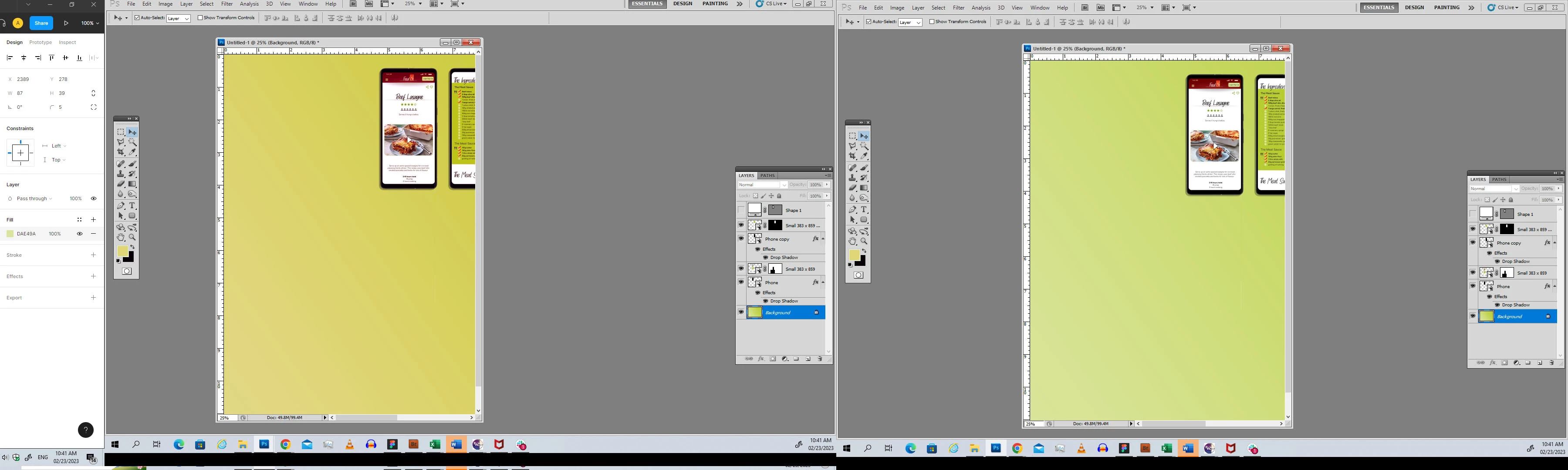This screenshot has width=1568, height=470.
Task: Uncheck Auto-Select in green-canvas Photoshop window
Action: tap(869, 22)
